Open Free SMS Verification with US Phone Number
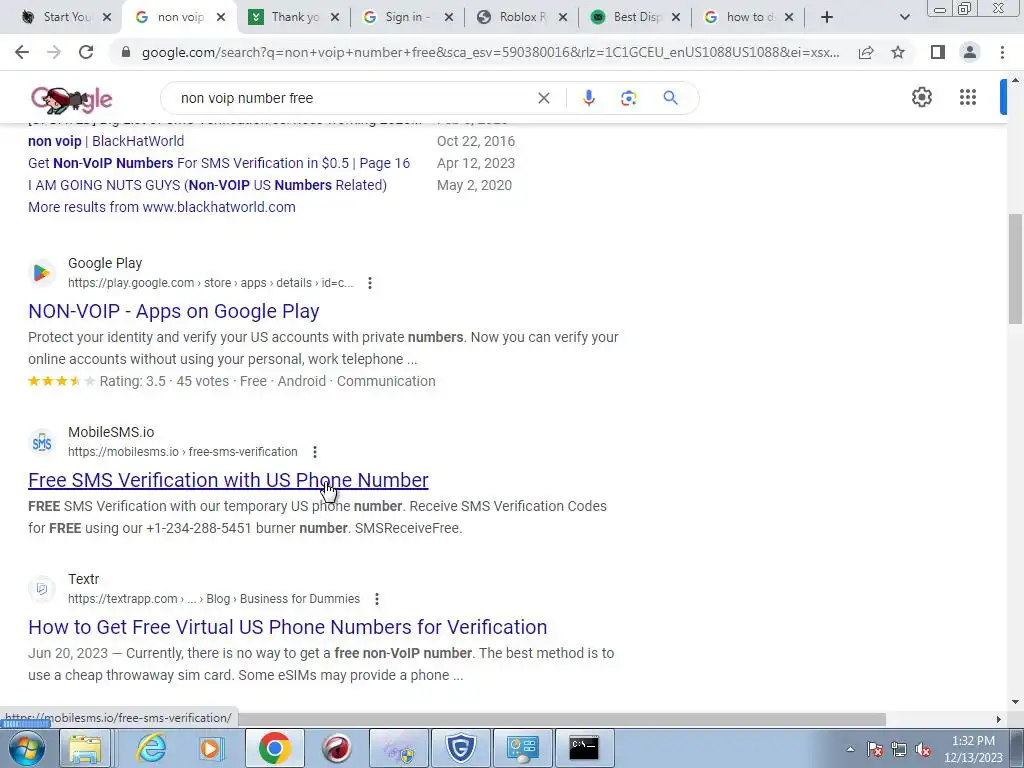This screenshot has height=768, width=1024. [x=228, y=480]
